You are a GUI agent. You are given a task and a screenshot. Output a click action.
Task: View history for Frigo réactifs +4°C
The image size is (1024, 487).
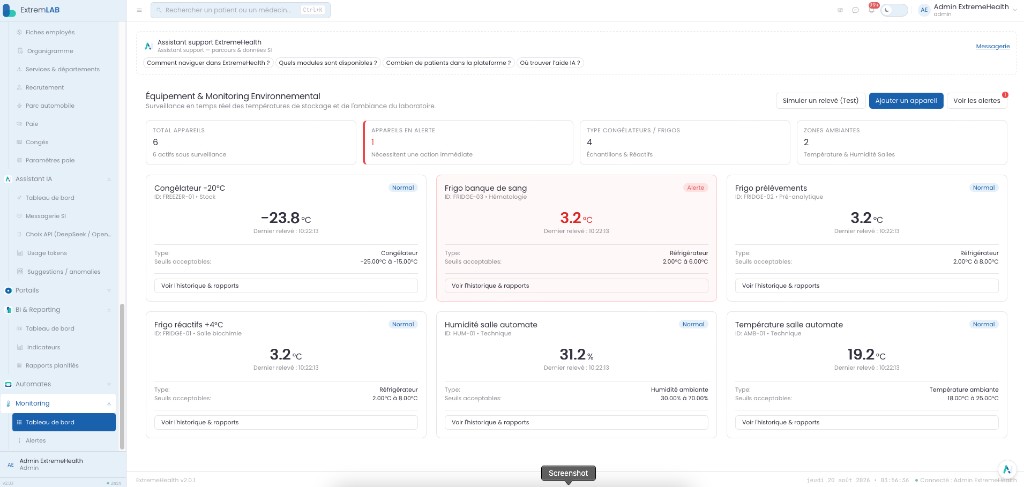(x=285, y=422)
